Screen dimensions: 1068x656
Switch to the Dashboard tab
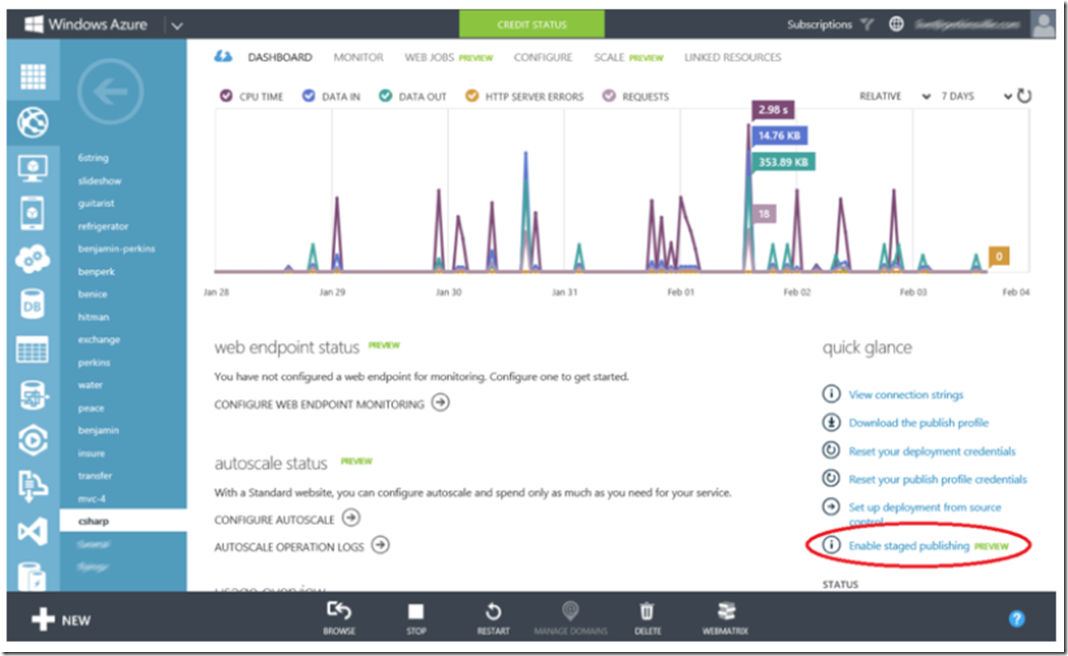click(279, 57)
